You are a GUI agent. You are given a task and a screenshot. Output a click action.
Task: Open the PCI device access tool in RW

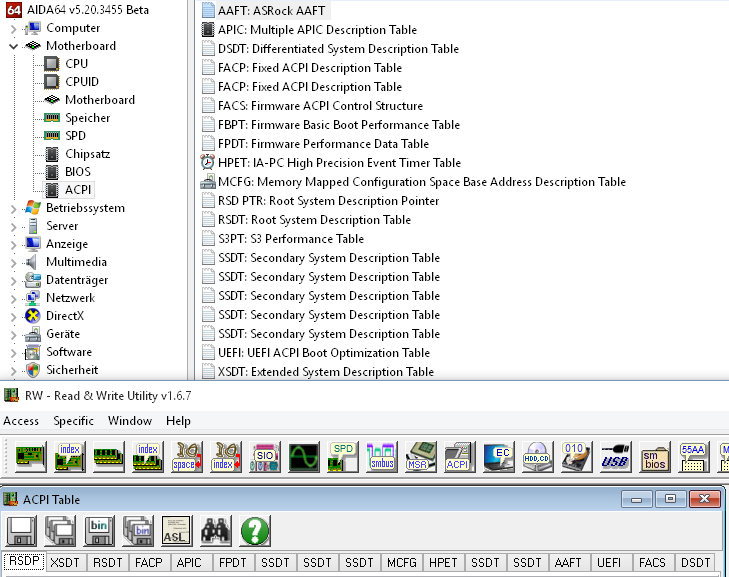click(30, 457)
